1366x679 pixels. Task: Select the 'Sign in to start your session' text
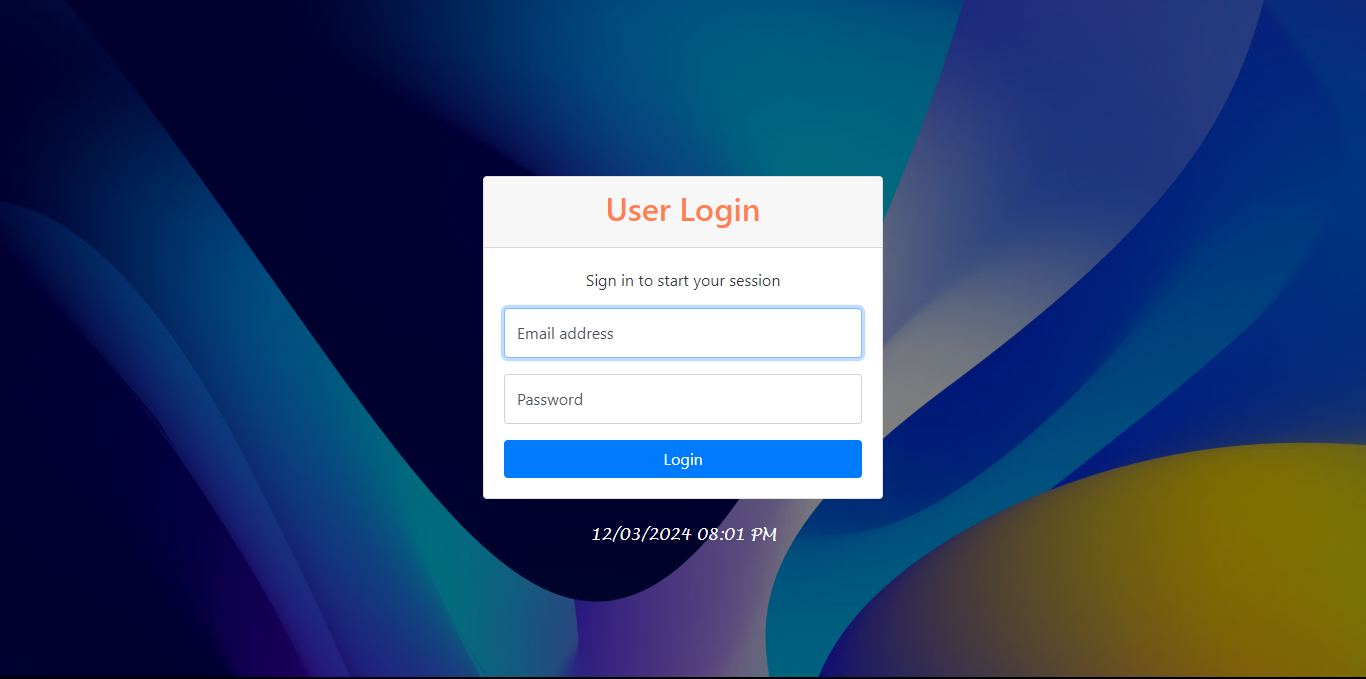(x=683, y=281)
